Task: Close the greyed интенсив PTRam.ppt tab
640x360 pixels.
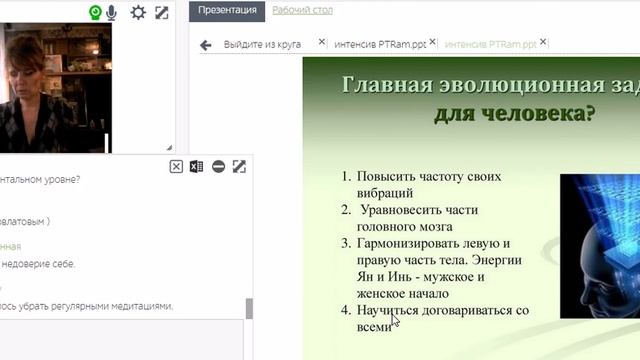Action: click(543, 42)
